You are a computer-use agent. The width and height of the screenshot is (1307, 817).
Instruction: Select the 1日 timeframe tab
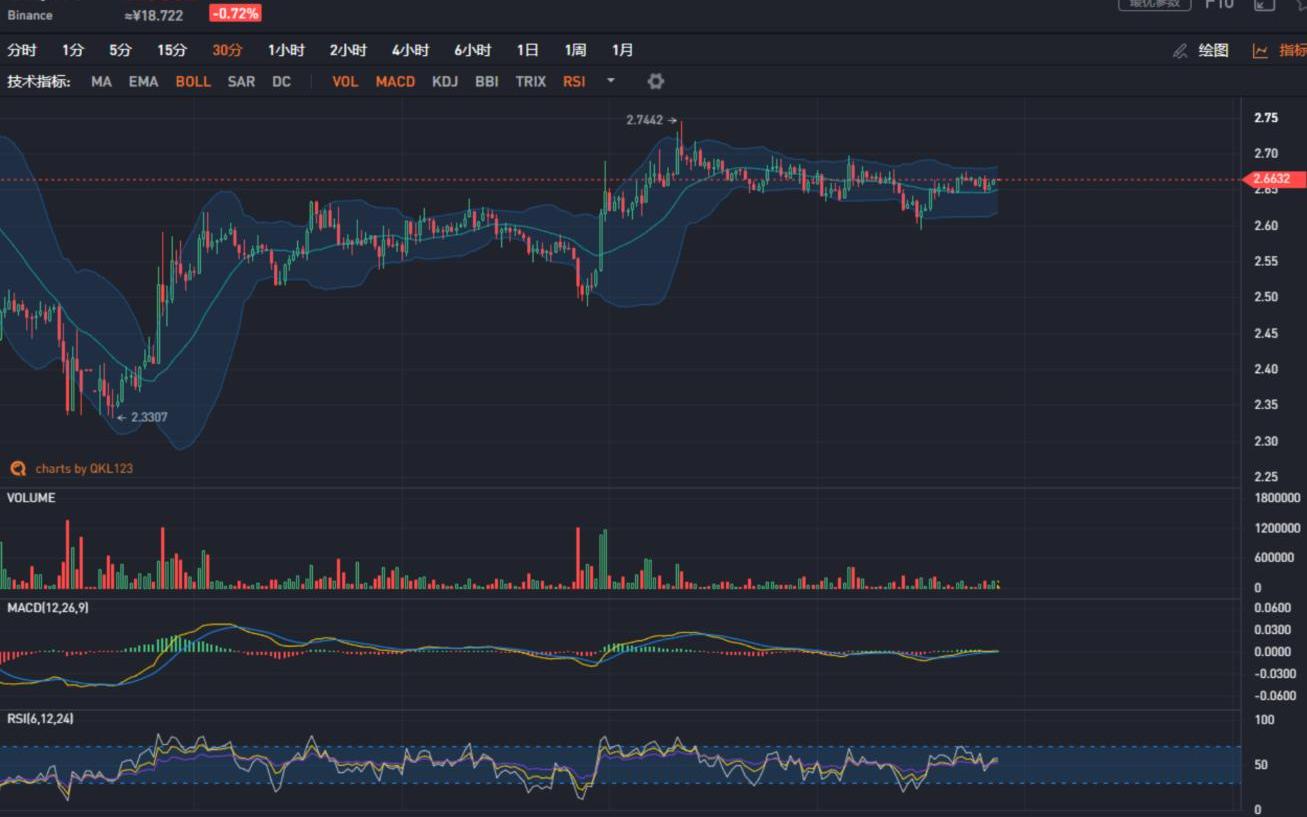(x=527, y=50)
